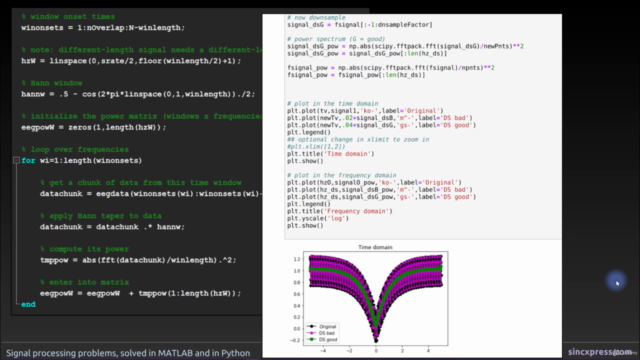640x360 pixels.
Task: Select the 'hannw = .5 - cos(2*pi*linspace' line
Action: [138, 94]
